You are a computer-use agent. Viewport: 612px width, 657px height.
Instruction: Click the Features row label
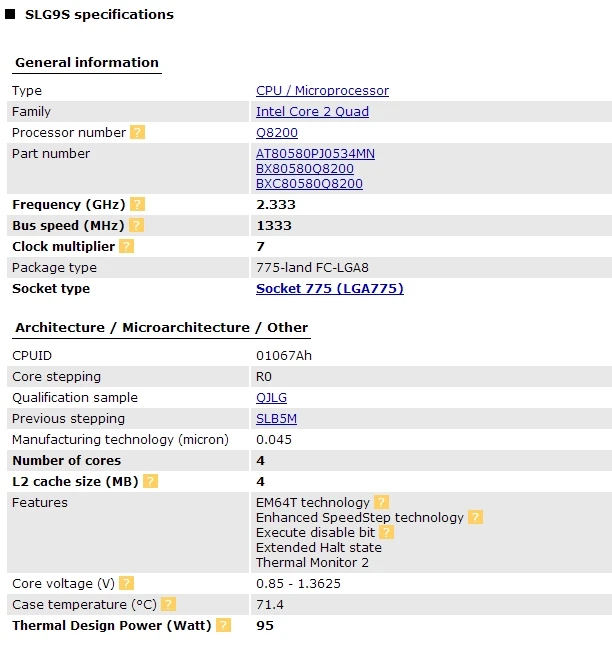(x=40, y=502)
